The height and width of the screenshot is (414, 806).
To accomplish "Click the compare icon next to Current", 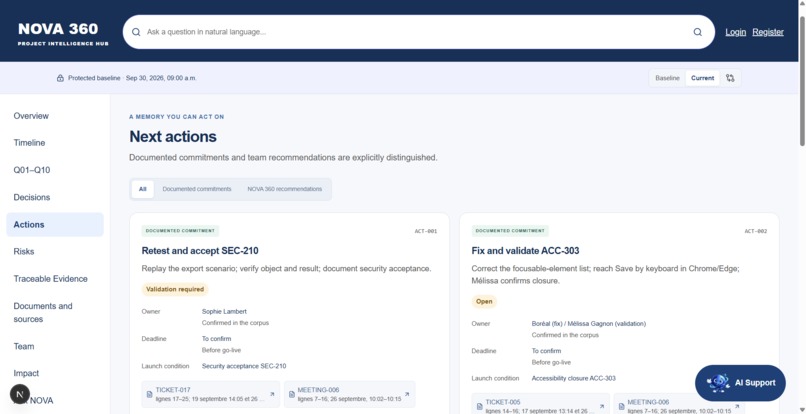I will click(730, 78).
